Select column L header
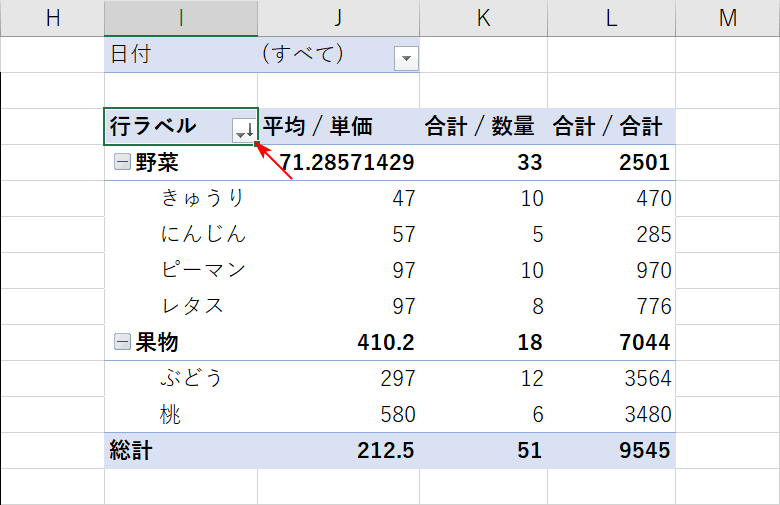 (611, 17)
